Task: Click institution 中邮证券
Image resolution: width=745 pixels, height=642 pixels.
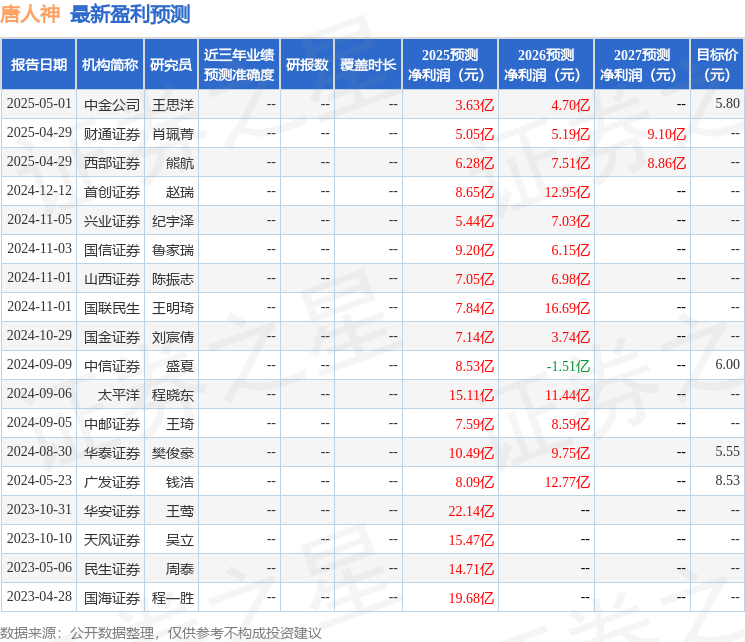Action: click(112, 424)
